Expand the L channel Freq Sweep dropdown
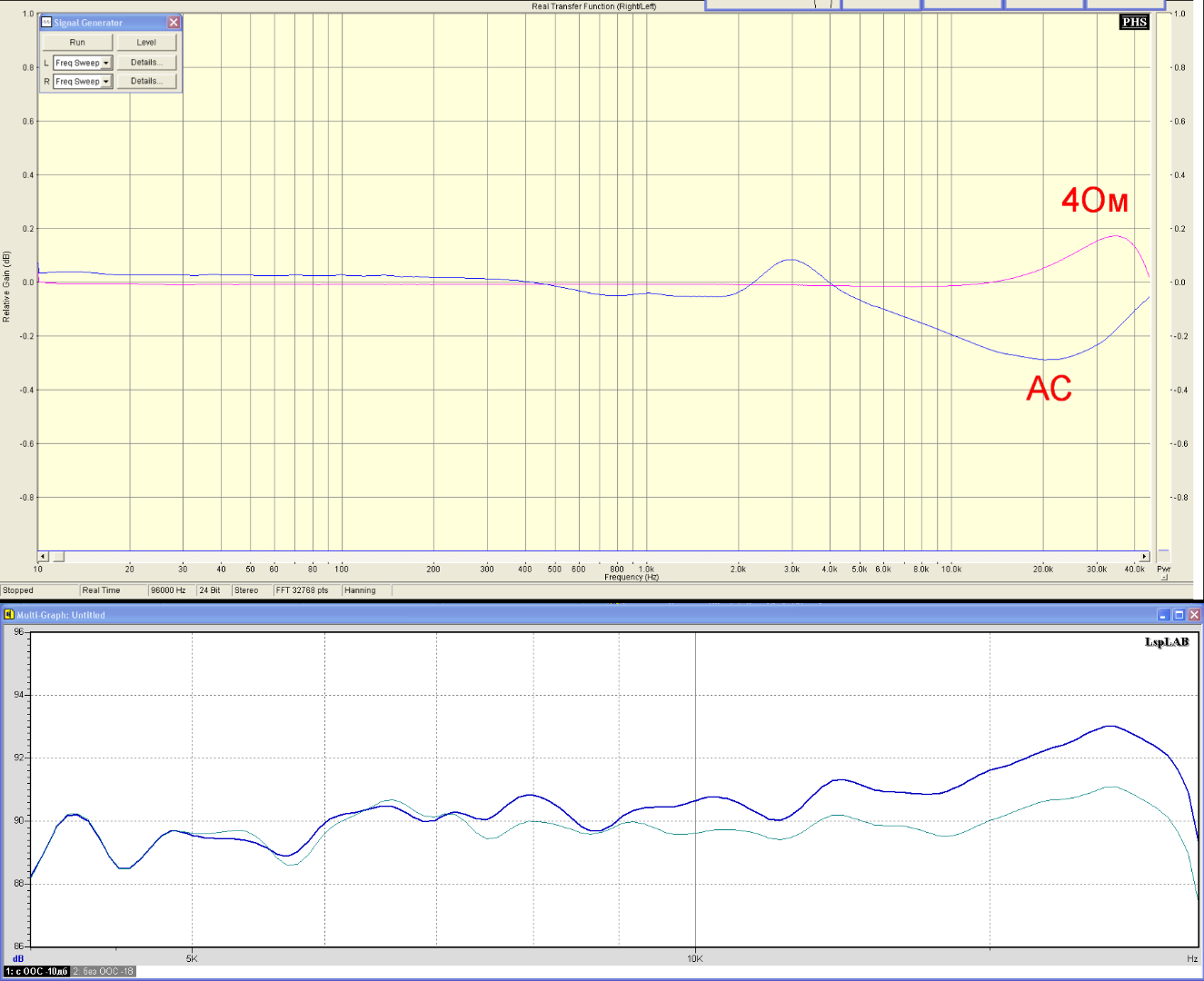The image size is (1204, 981). click(105, 63)
